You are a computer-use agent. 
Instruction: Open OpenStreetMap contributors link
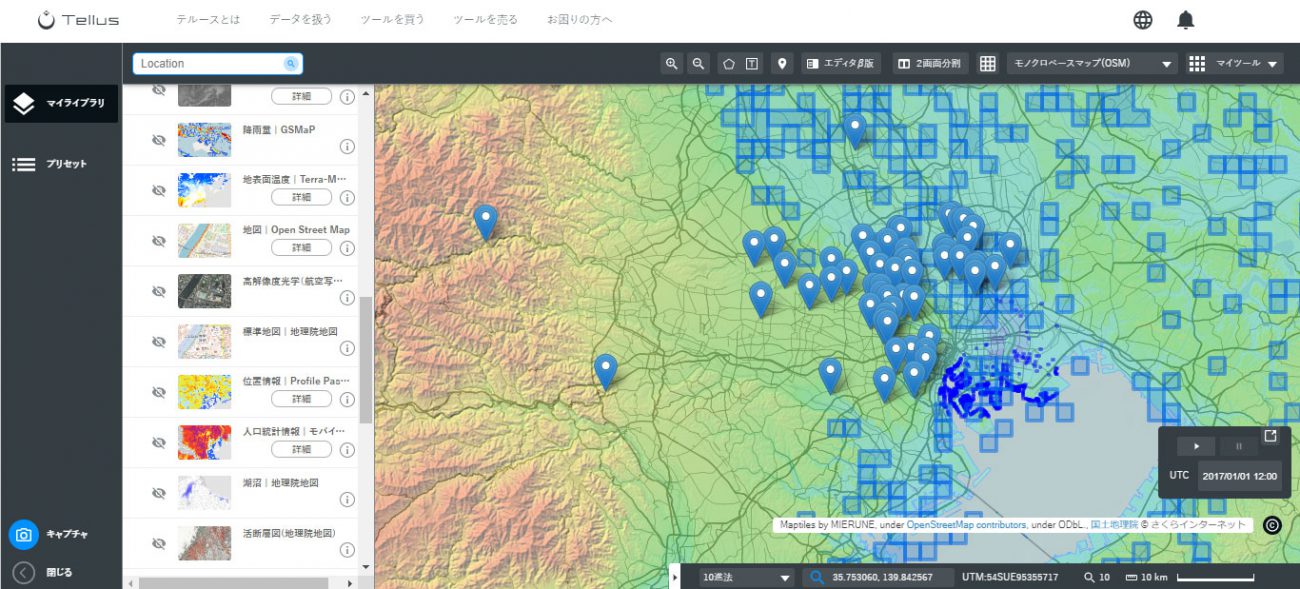(x=966, y=524)
